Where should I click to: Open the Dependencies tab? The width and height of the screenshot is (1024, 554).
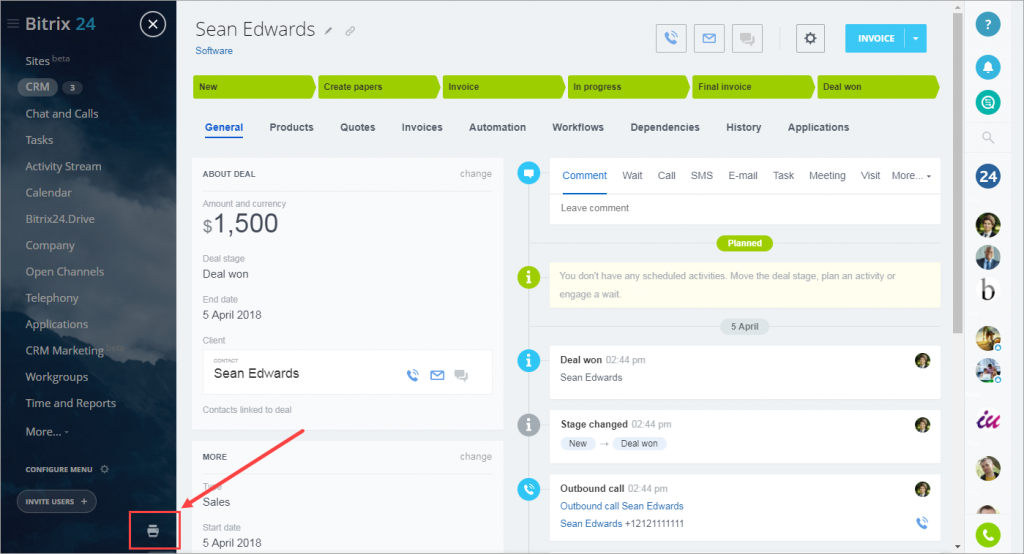point(665,127)
